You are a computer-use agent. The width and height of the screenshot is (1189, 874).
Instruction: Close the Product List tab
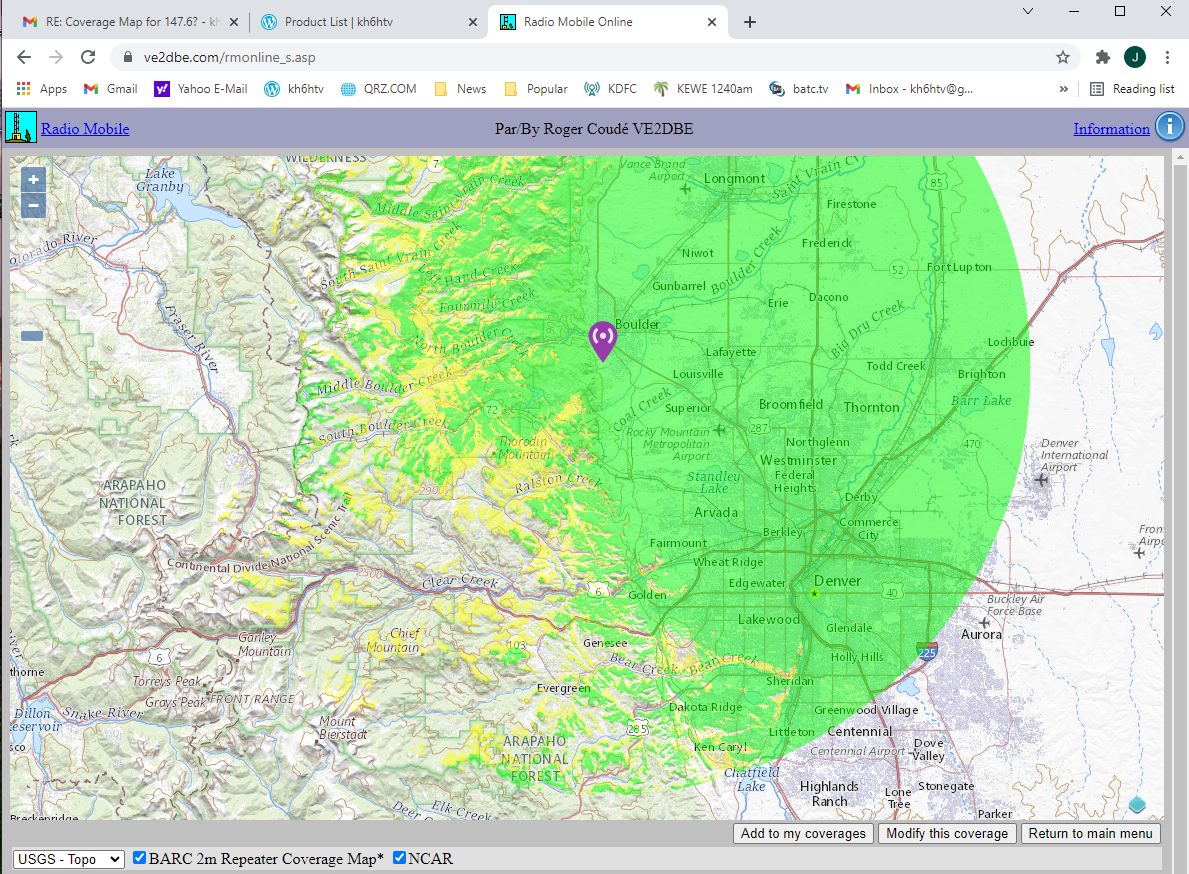pos(472,22)
